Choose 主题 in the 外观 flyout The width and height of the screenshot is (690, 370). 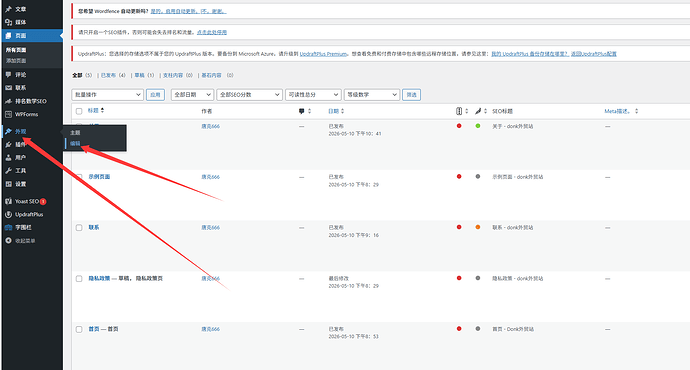(75, 132)
